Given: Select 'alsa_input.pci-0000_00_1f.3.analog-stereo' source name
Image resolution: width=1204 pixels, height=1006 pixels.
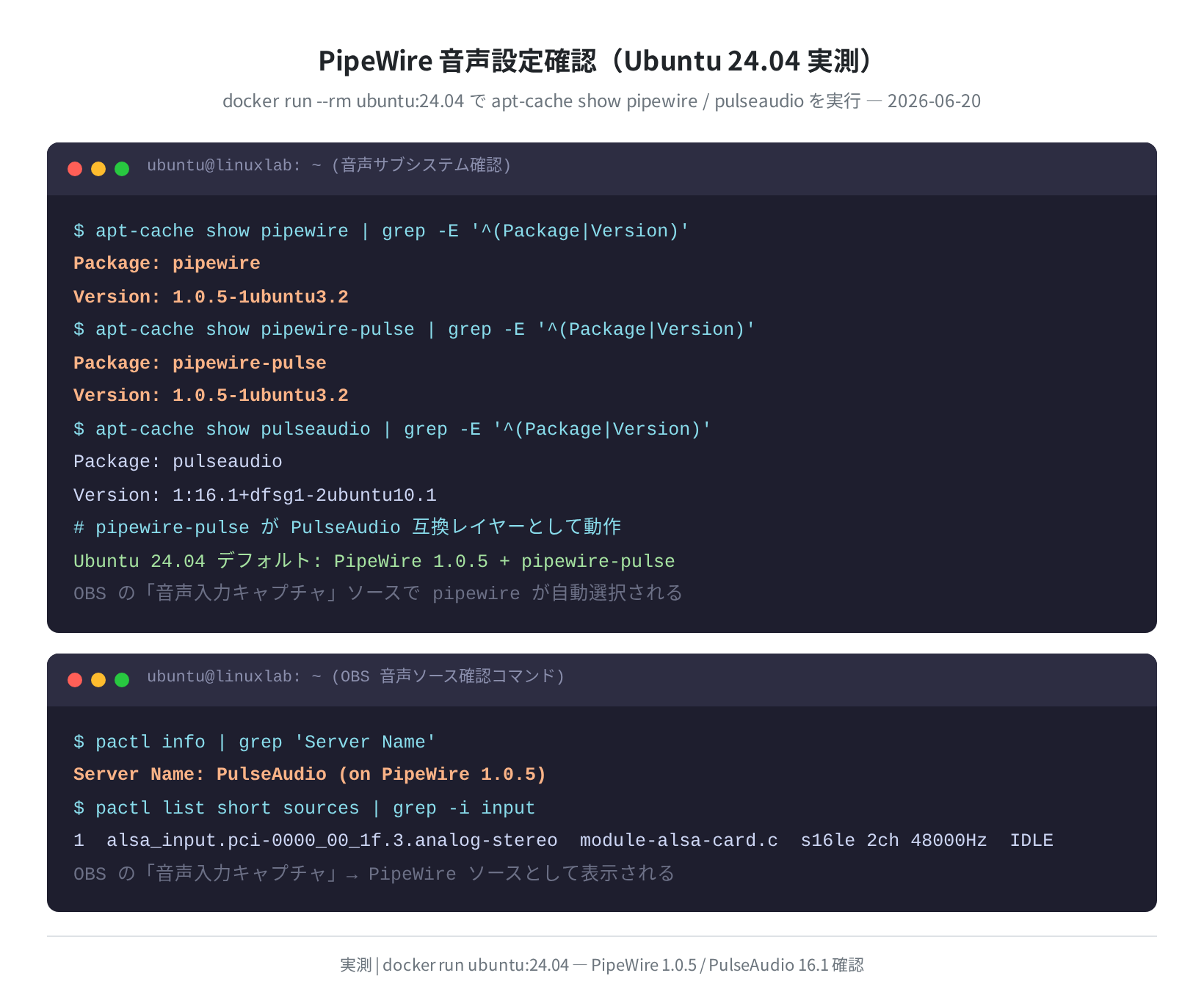Looking at the screenshot, I should (332, 841).
